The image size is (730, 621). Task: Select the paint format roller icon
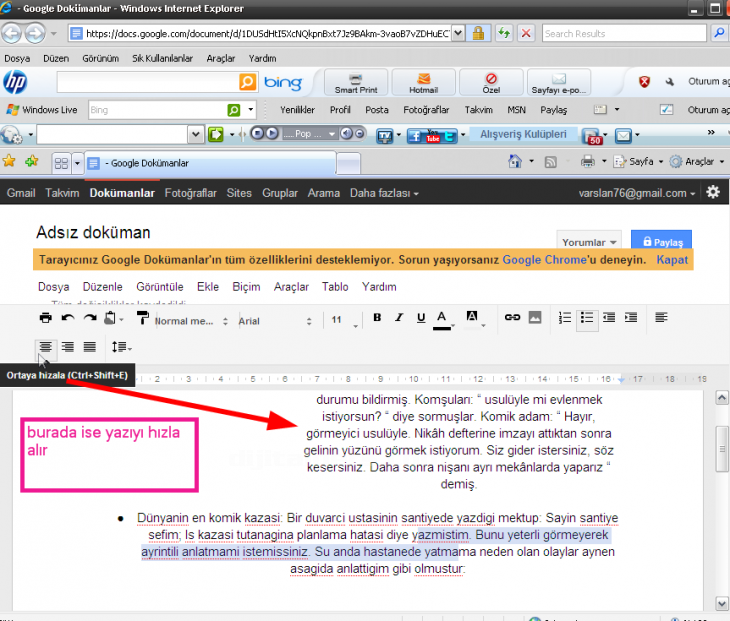[141, 318]
